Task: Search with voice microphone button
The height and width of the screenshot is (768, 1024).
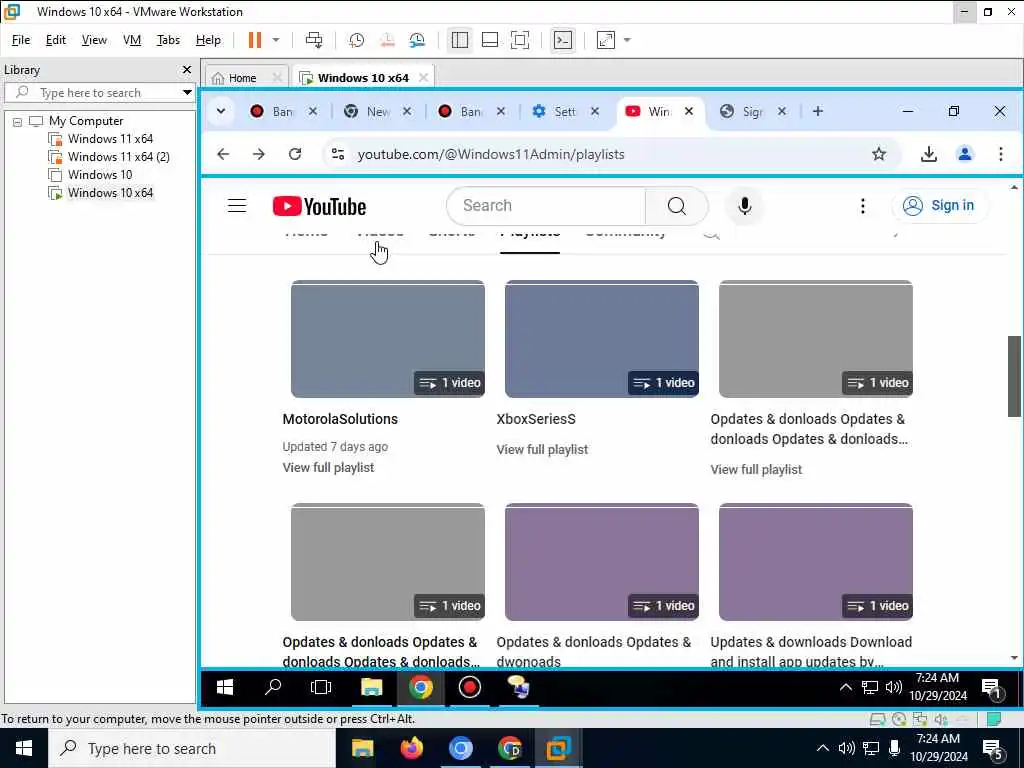Action: point(744,206)
